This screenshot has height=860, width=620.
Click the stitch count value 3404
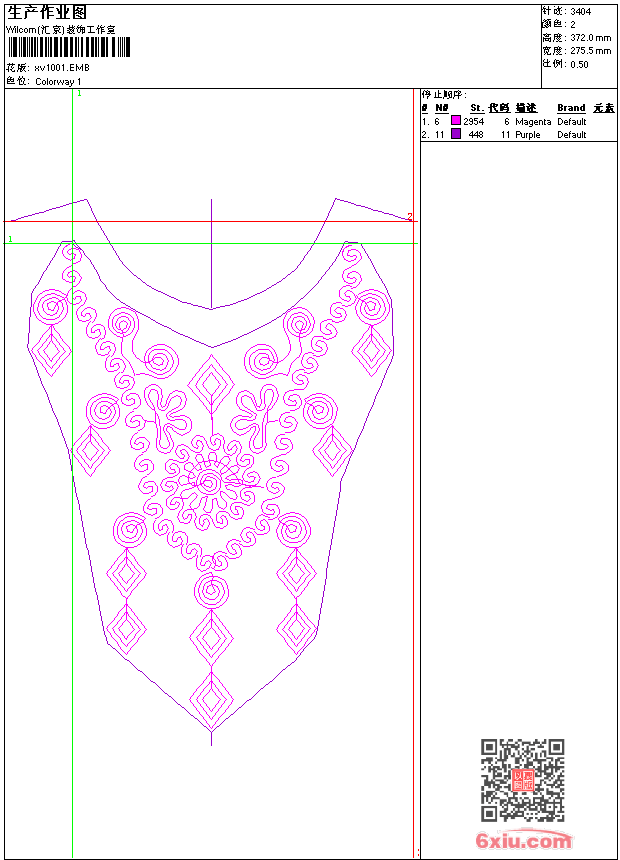tap(580, 12)
